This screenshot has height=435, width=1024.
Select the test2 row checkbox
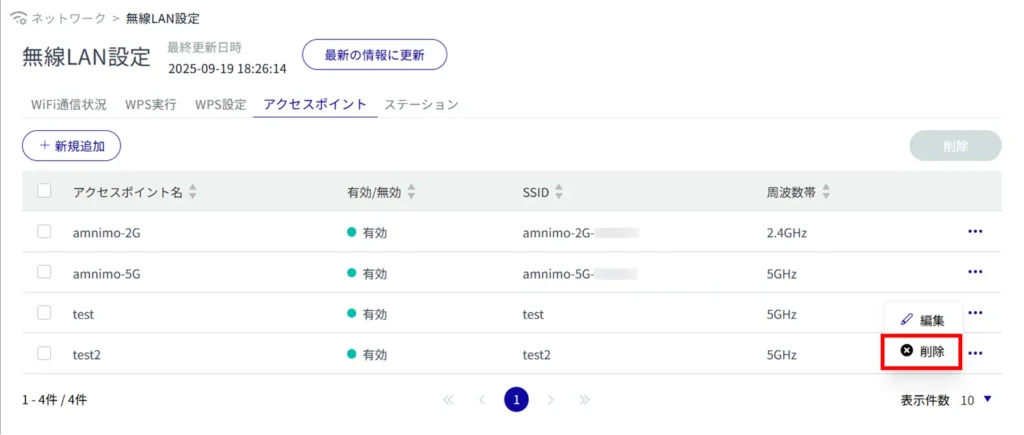44,353
